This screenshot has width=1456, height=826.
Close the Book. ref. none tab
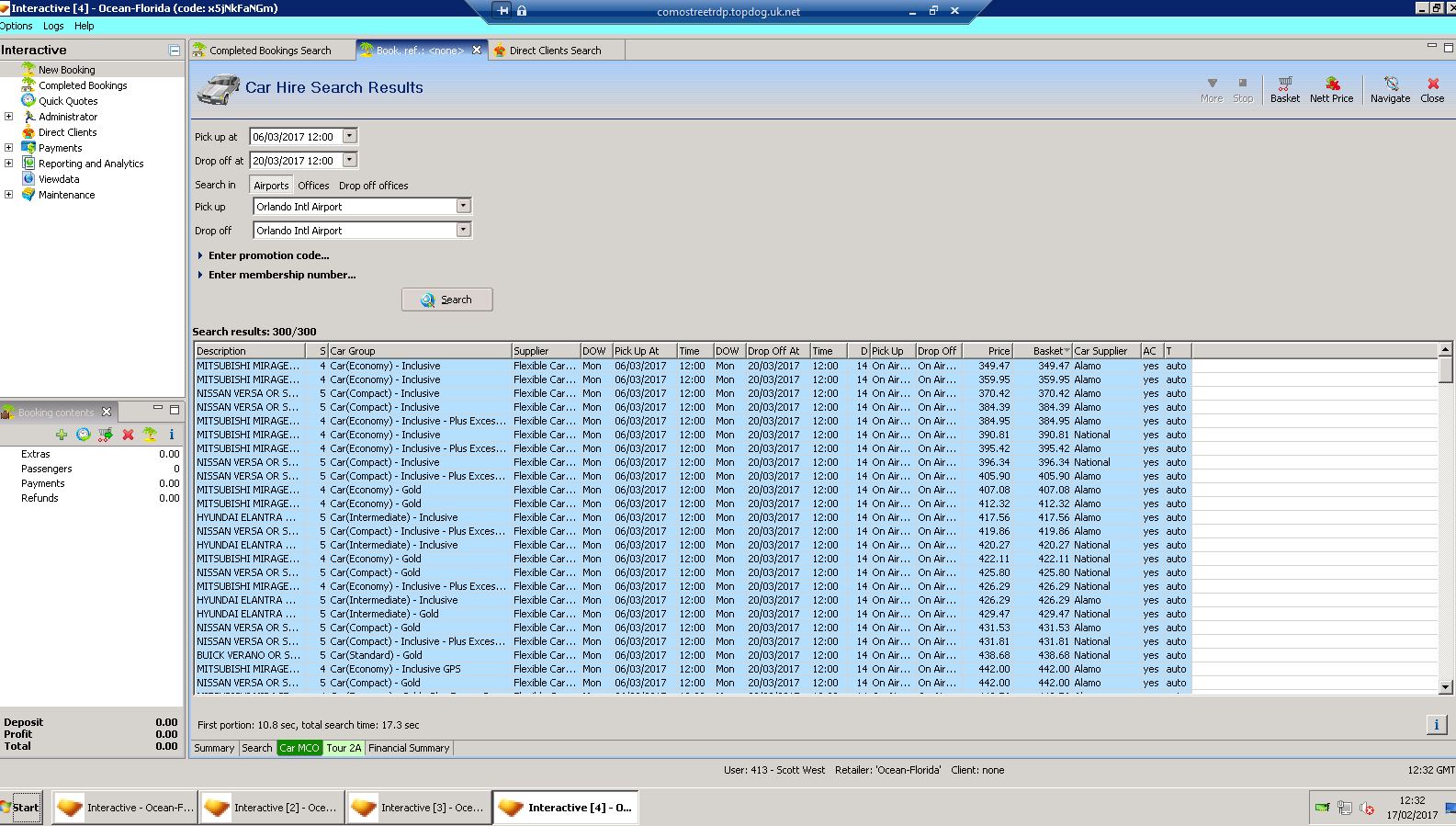click(477, 51)
